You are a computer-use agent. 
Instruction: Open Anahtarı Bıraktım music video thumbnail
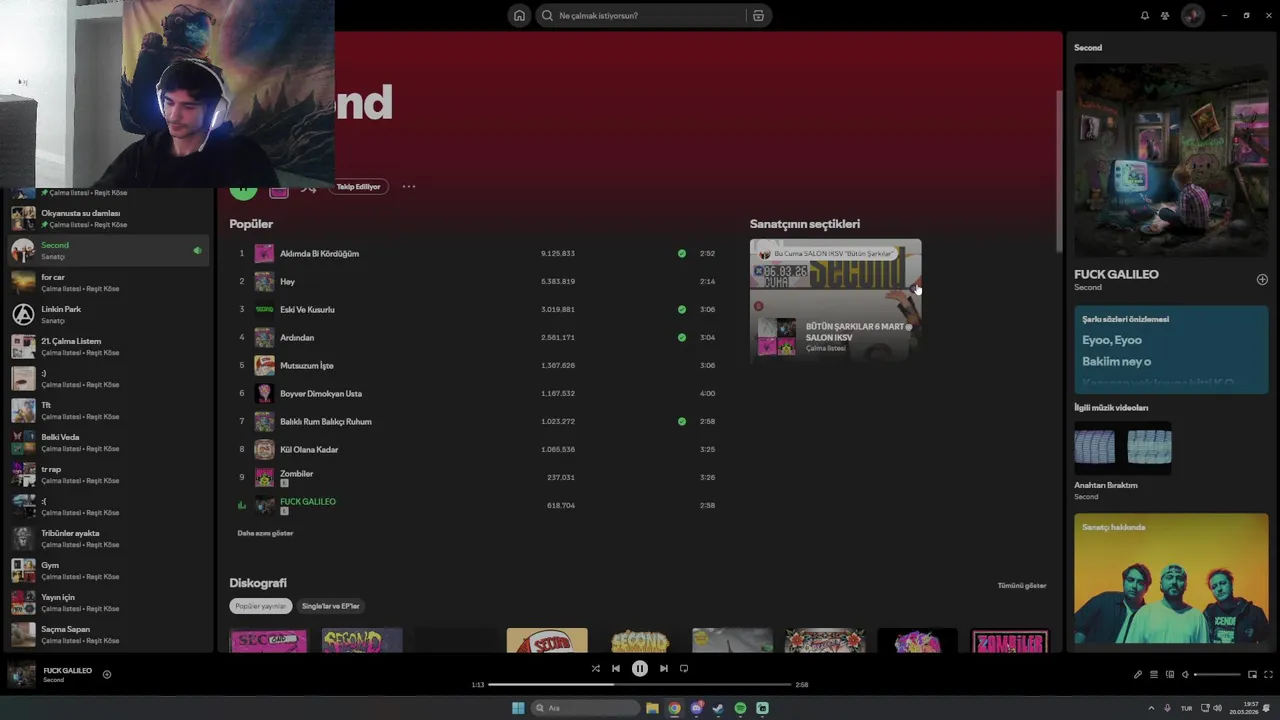(1122, 448)
